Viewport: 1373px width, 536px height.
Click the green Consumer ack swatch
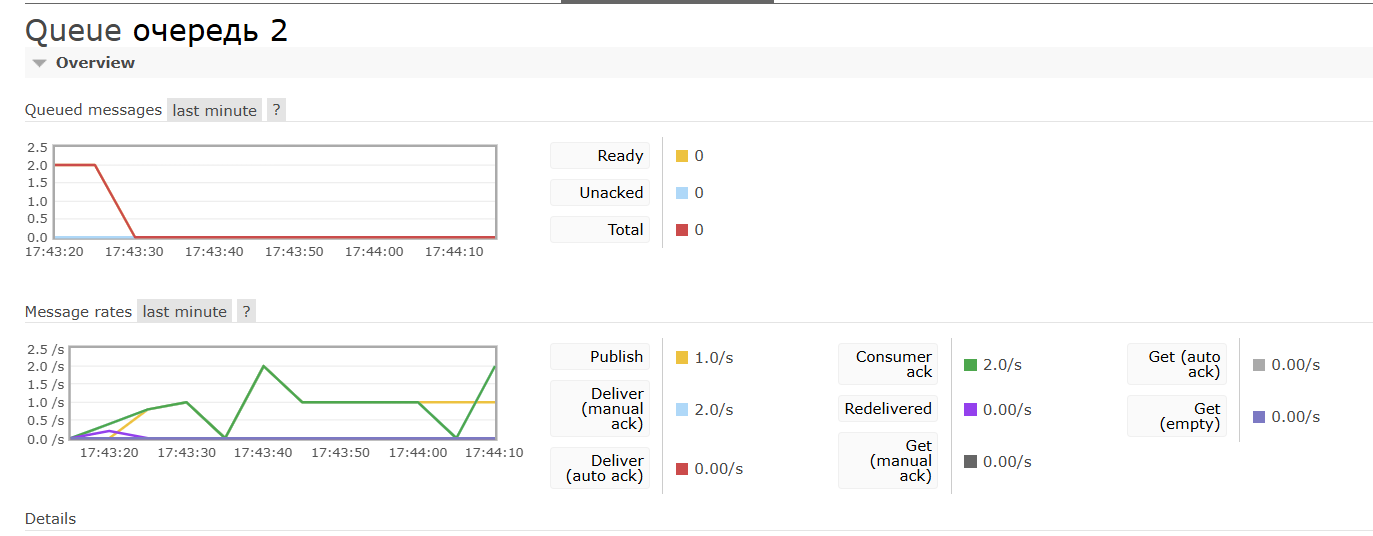(970, 365)
